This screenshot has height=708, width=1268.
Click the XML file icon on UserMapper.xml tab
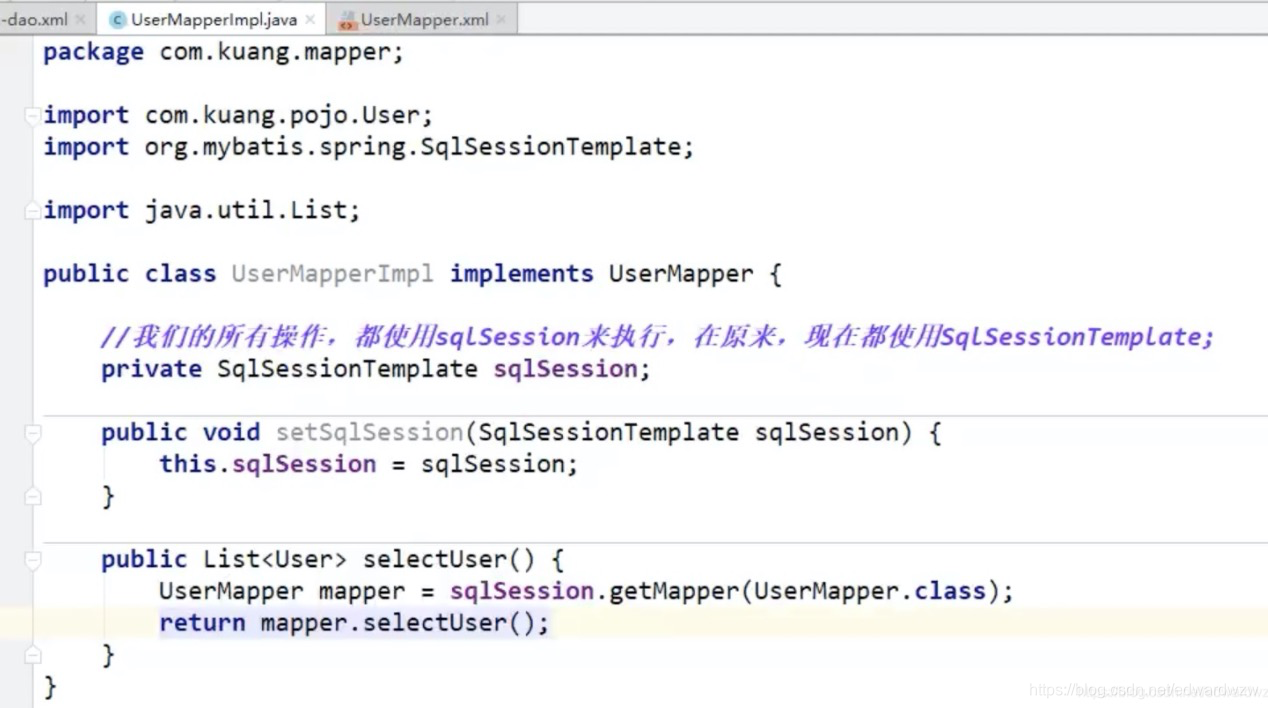point(347,19)
